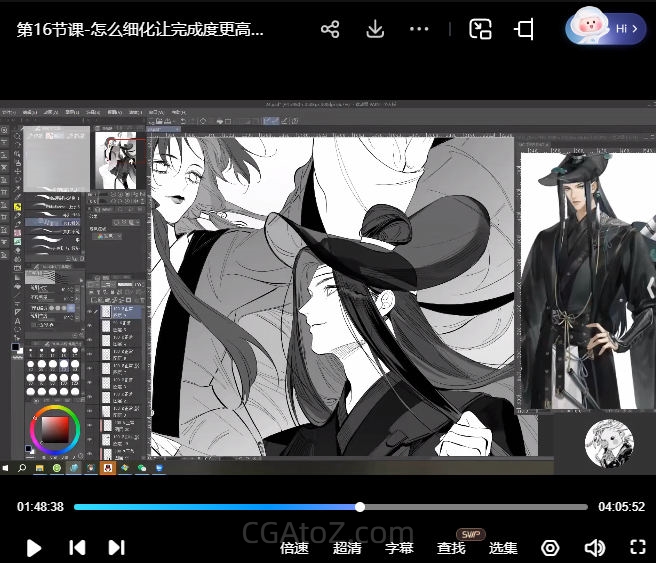
Task: Open the 倍速 playback speed menu
Action: (294, 548)
